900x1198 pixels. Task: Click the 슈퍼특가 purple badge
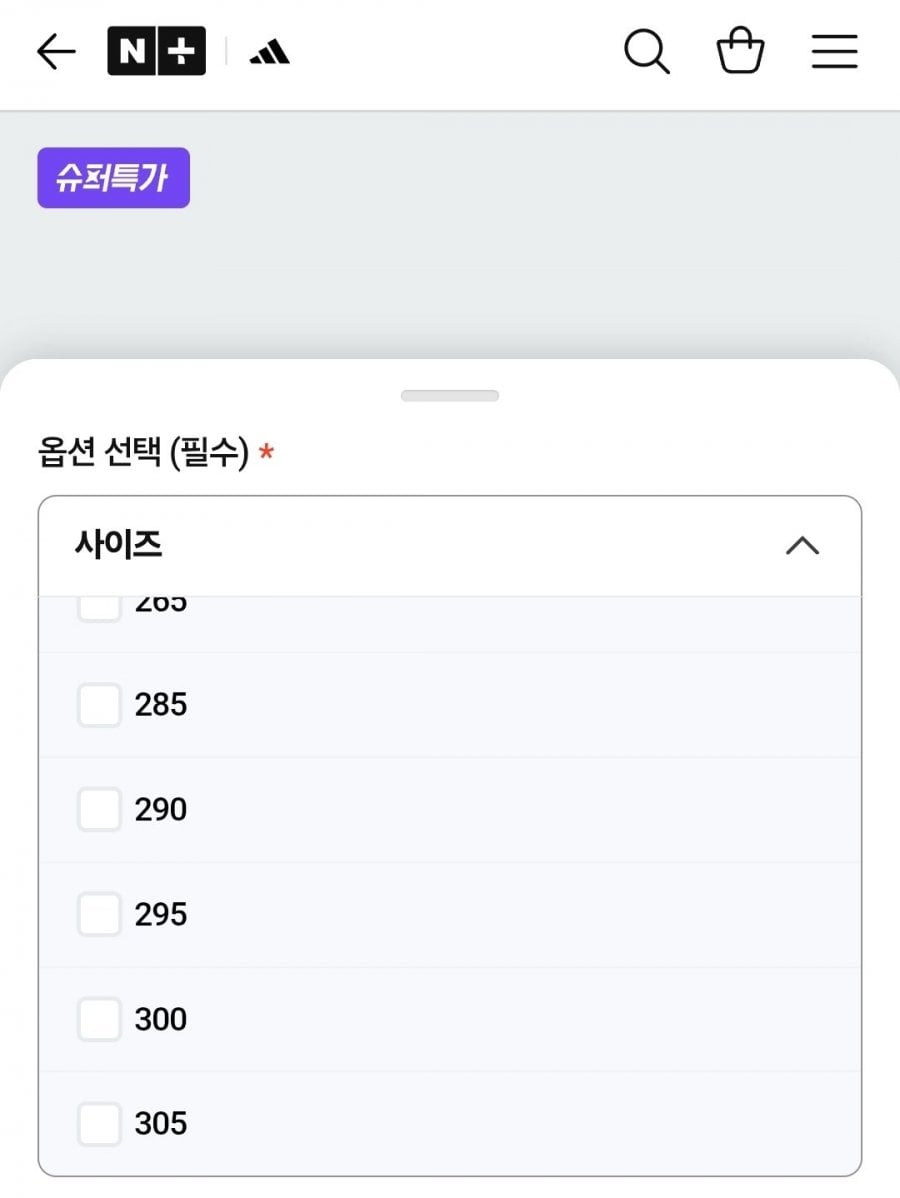(114, 178)
